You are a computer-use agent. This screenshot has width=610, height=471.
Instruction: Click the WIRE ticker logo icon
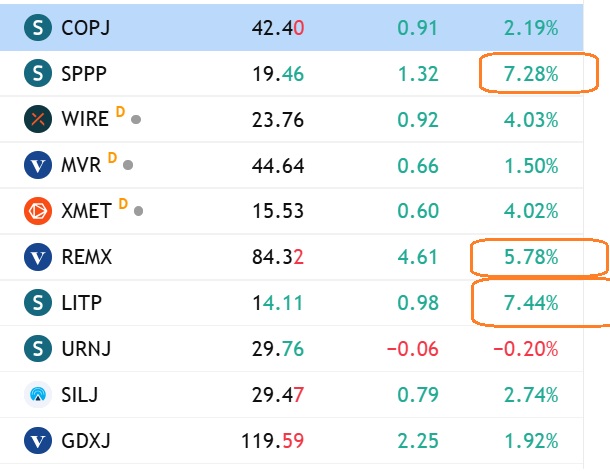point(38,119)
